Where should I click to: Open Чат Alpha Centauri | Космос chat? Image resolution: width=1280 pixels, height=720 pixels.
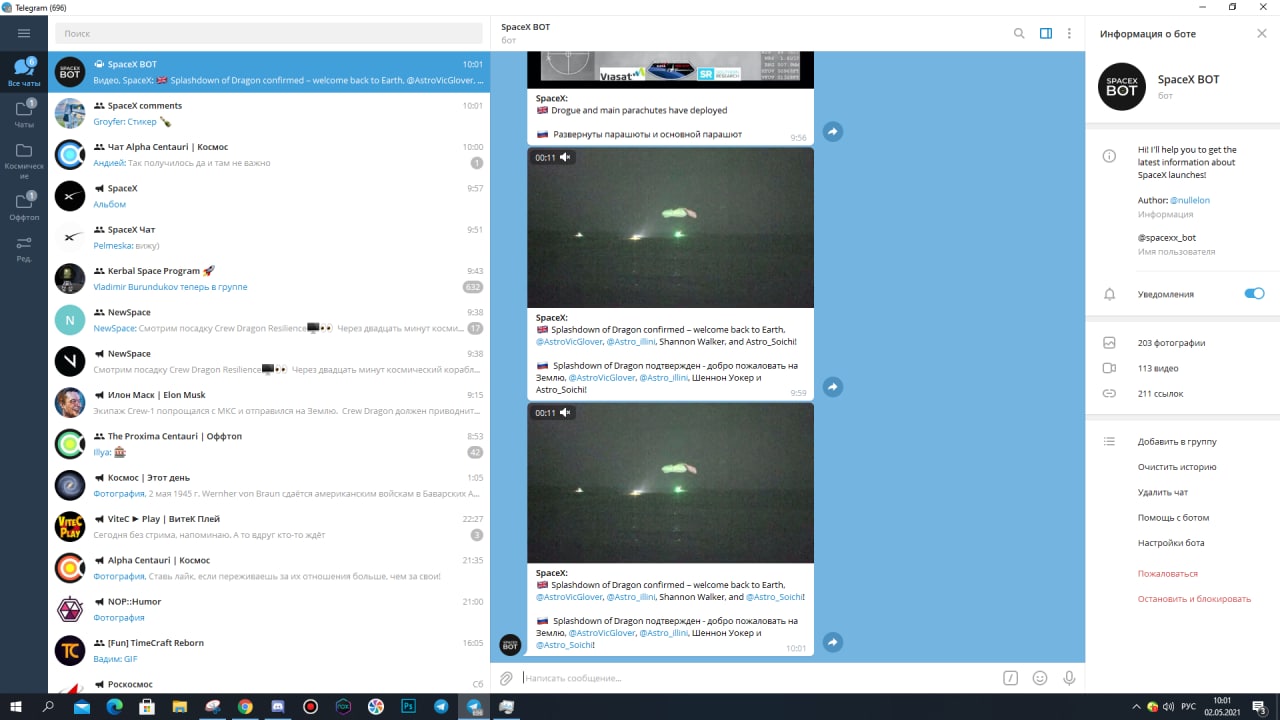click(x=269, y=155)
